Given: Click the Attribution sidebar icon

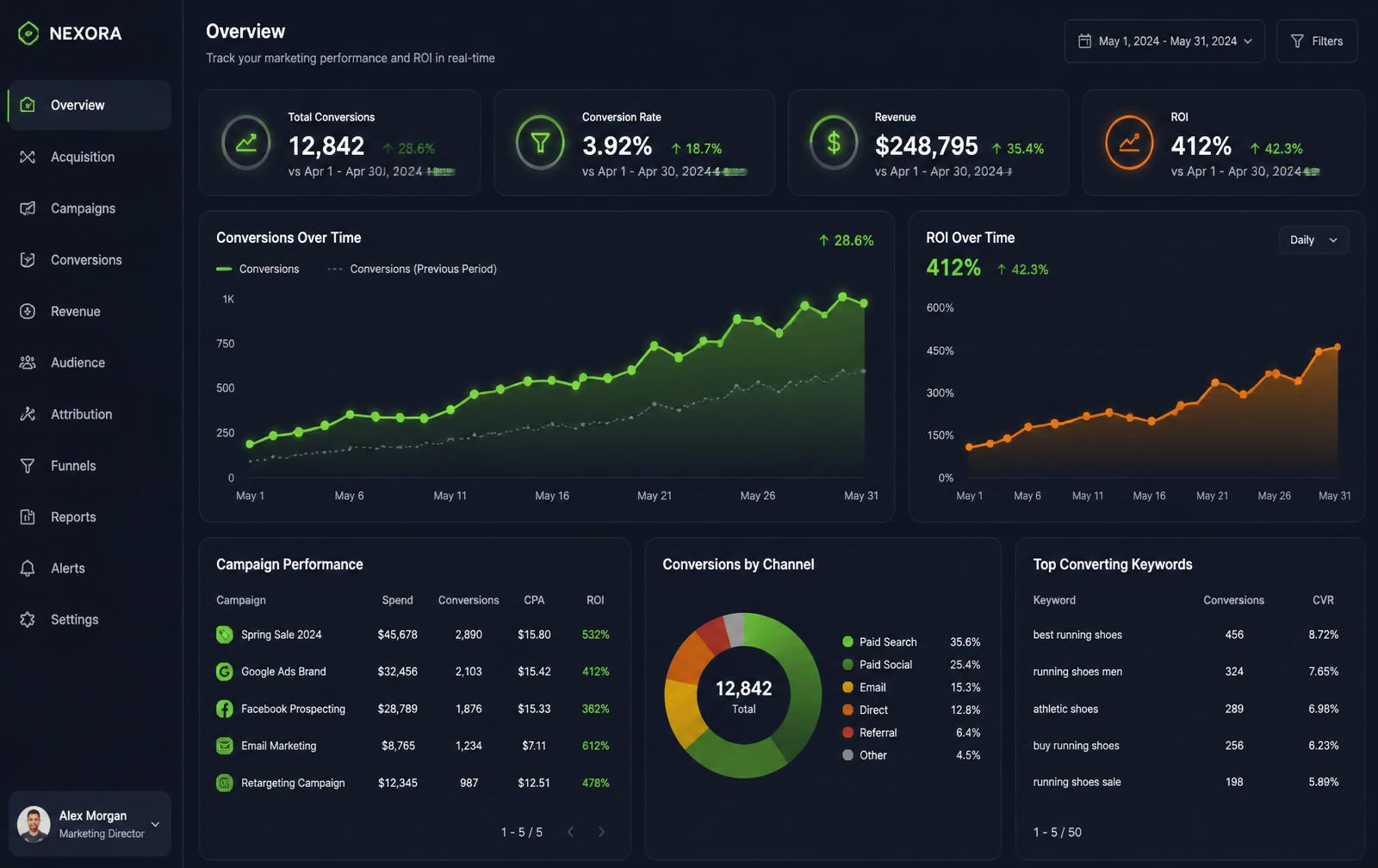Looking at the screenshot, I should coord(28,414).
